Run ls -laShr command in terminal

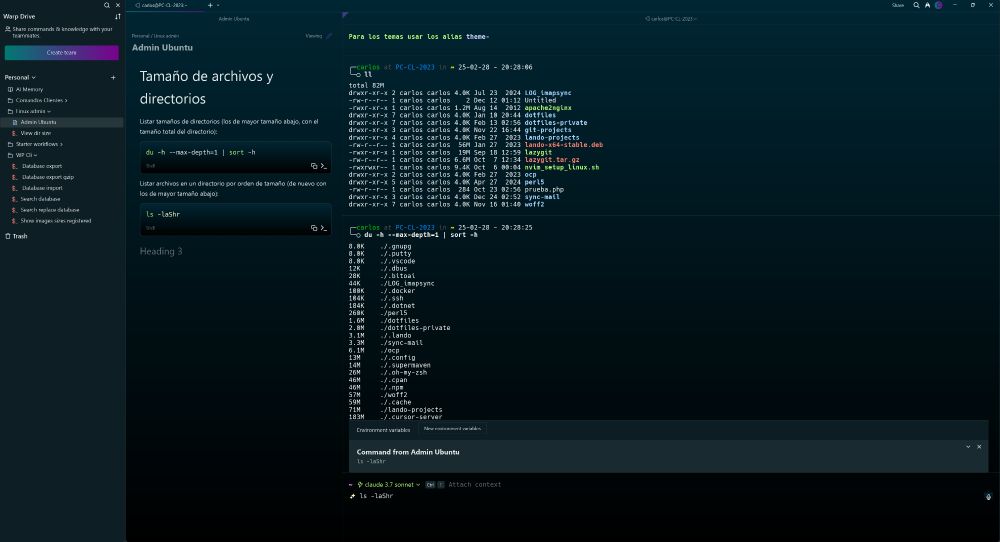(323, 228)
